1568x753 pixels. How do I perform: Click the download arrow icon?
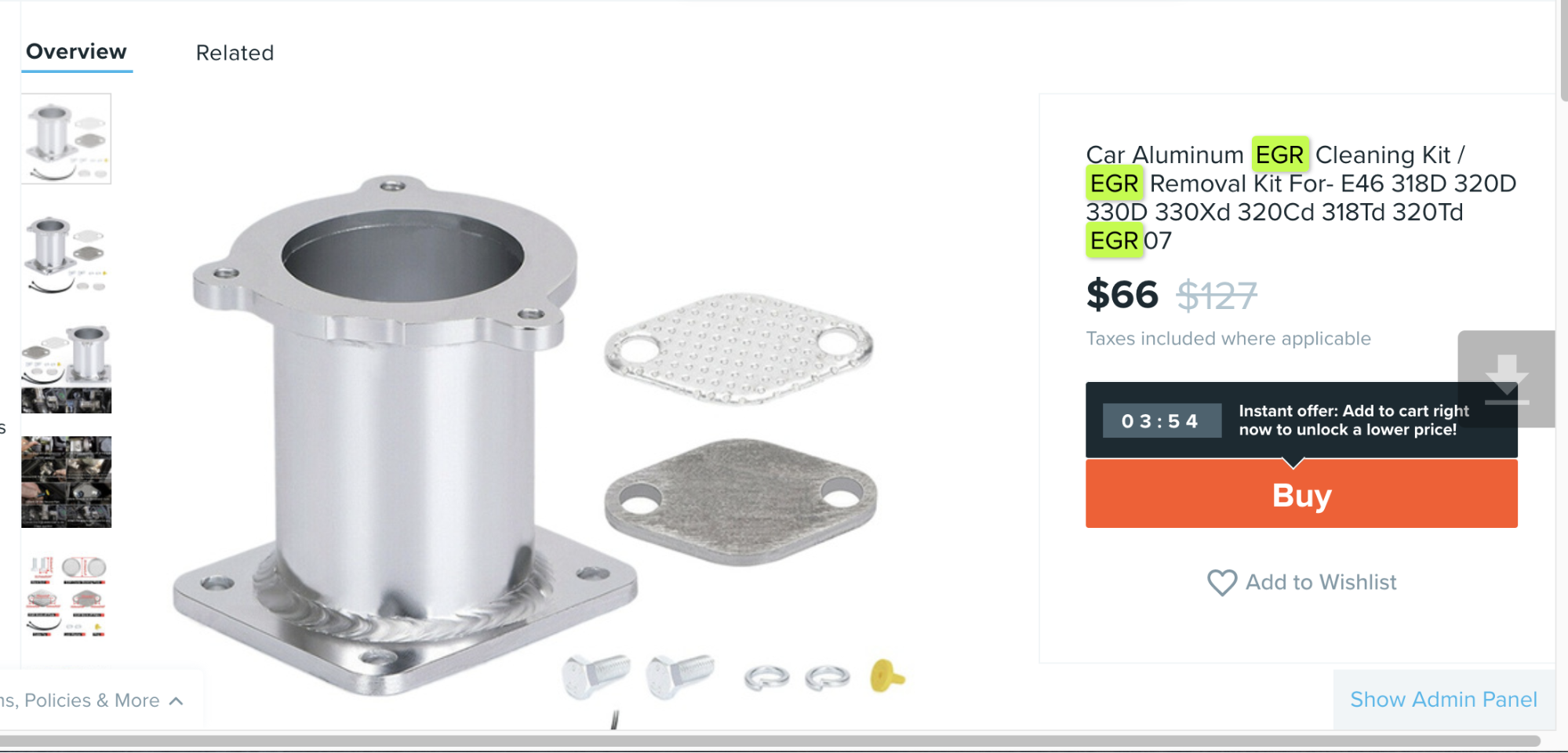[1506, 380]
